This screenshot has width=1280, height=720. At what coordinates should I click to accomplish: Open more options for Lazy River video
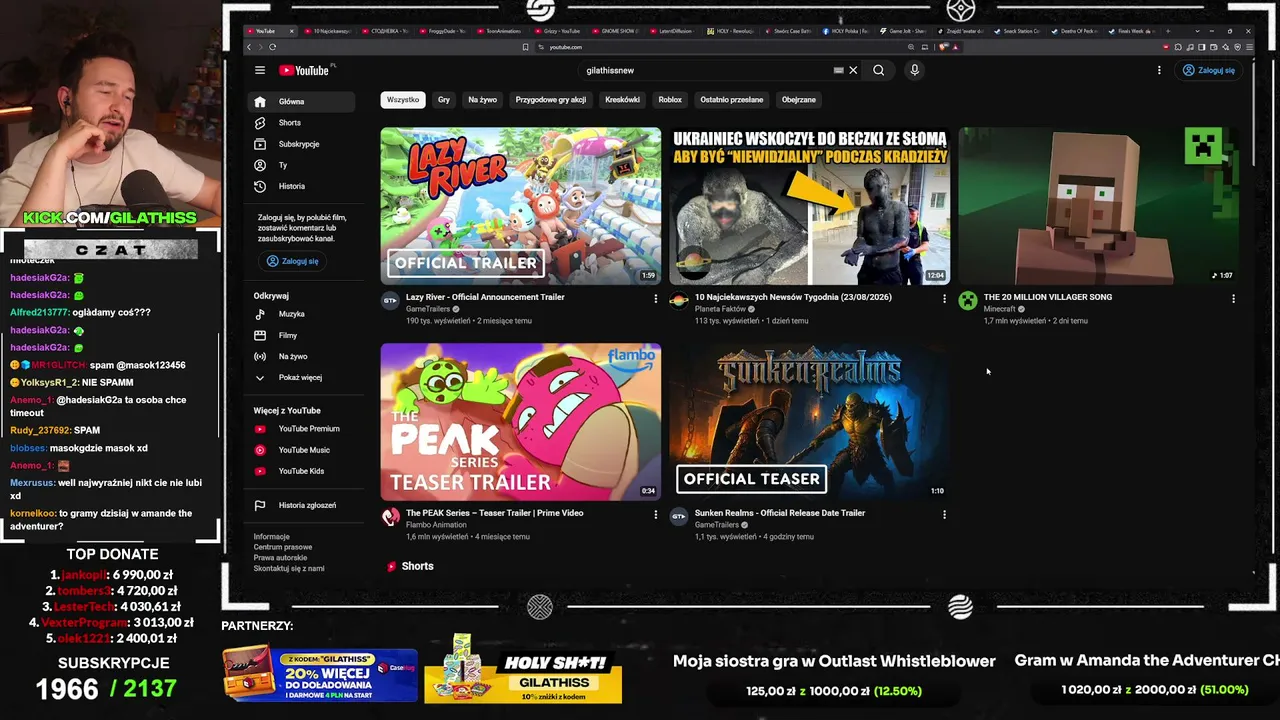coord(656,298)
